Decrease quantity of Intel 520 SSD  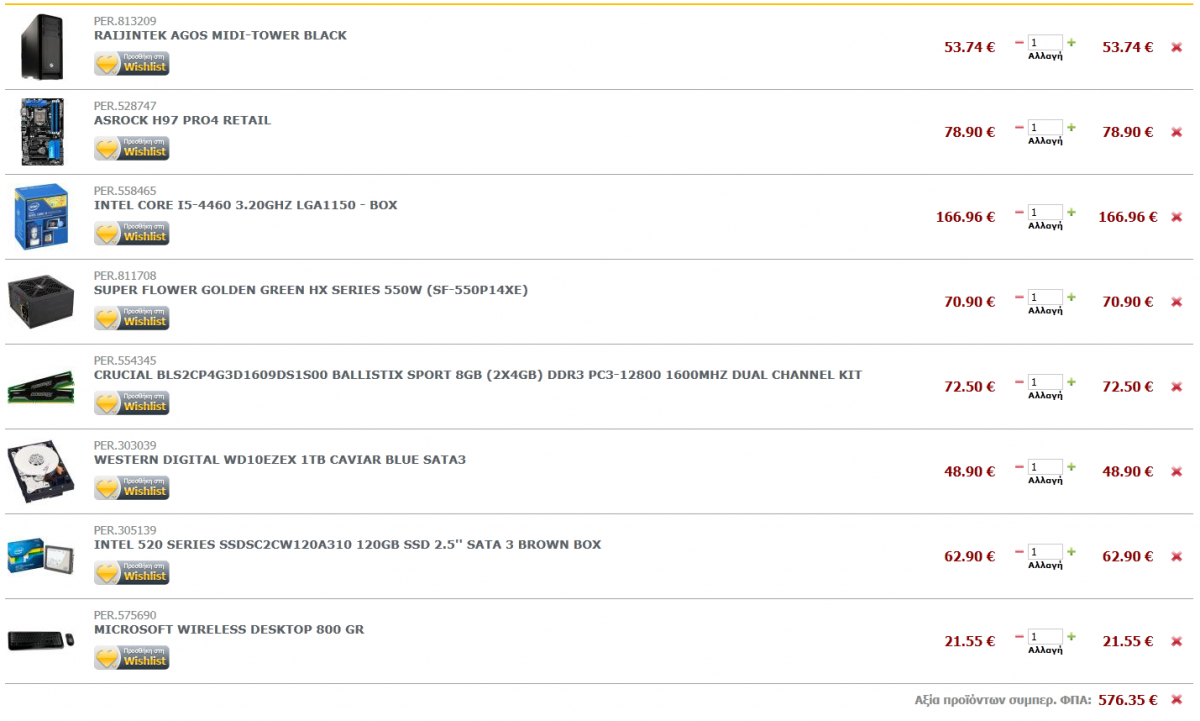pyautogui.click(x=1019, y=552)
